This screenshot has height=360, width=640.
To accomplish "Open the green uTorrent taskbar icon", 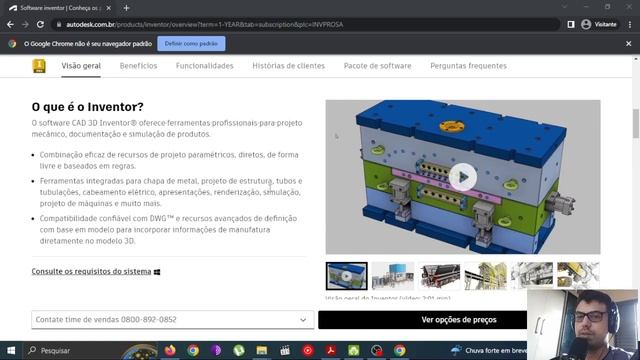I will [x=239, y=351].
